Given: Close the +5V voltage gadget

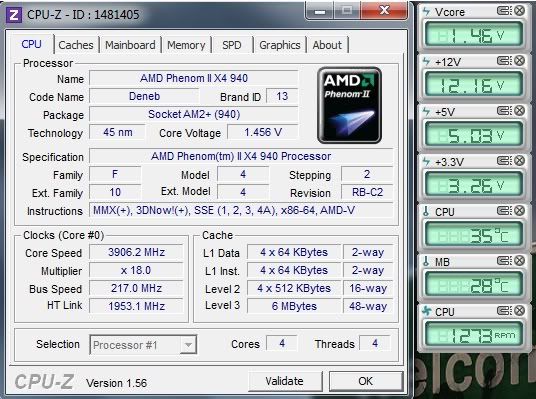Looking at the screenshot, I should click(520, 111).
